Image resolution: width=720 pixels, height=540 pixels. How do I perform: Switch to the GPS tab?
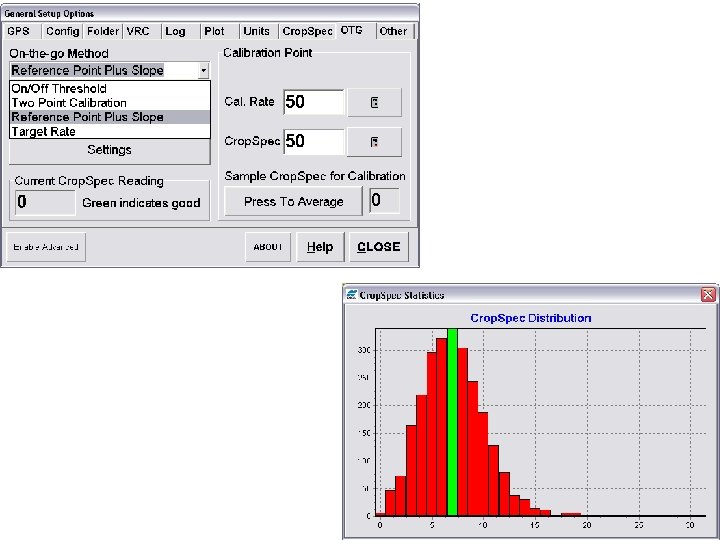(22, 31)
